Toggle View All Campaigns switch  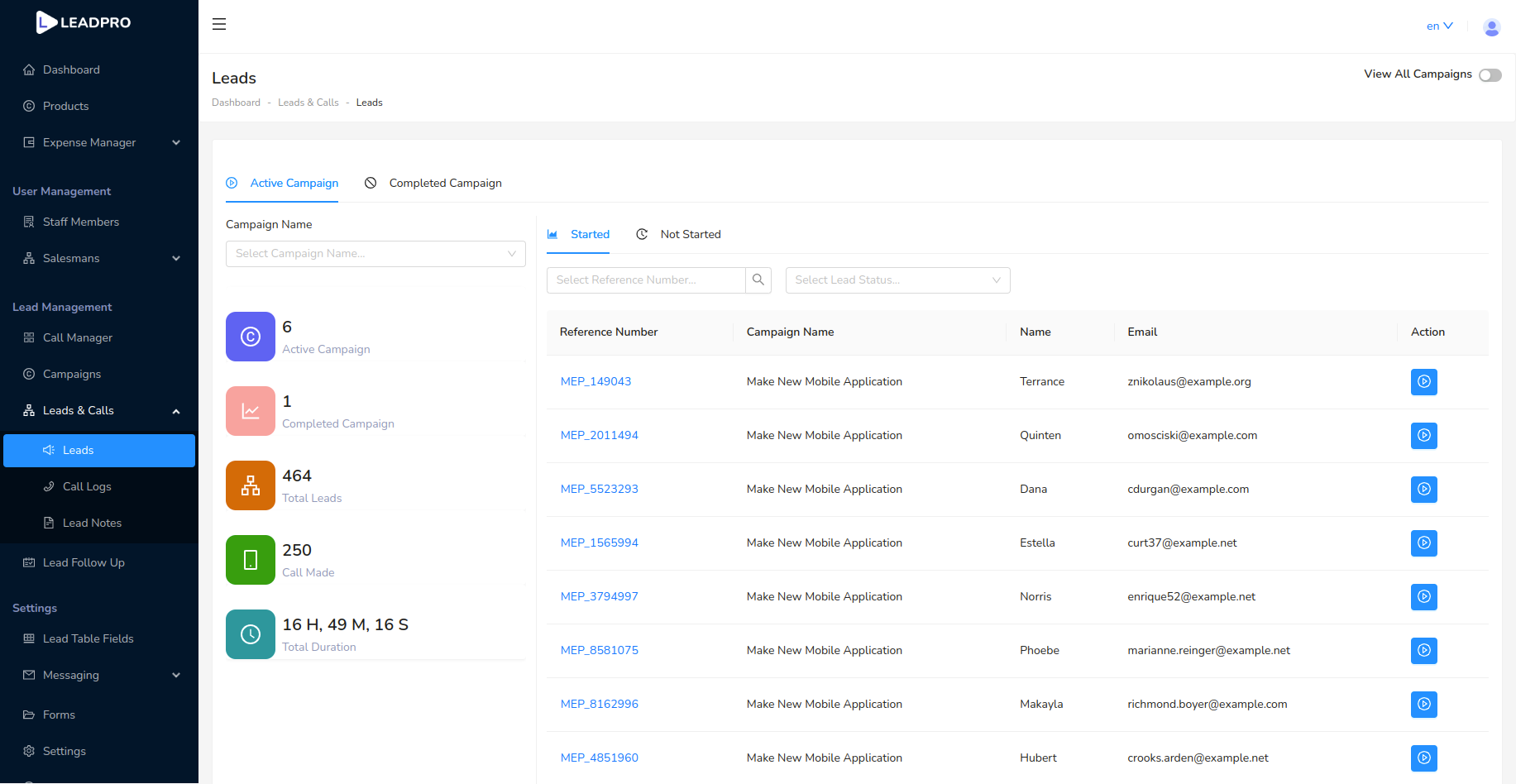point(1490,75)
